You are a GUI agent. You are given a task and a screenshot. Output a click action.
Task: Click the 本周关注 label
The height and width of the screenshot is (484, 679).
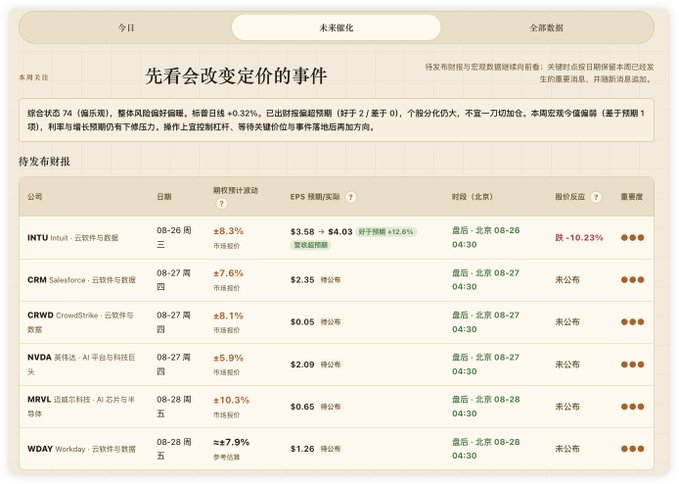[x=33, y=77]
